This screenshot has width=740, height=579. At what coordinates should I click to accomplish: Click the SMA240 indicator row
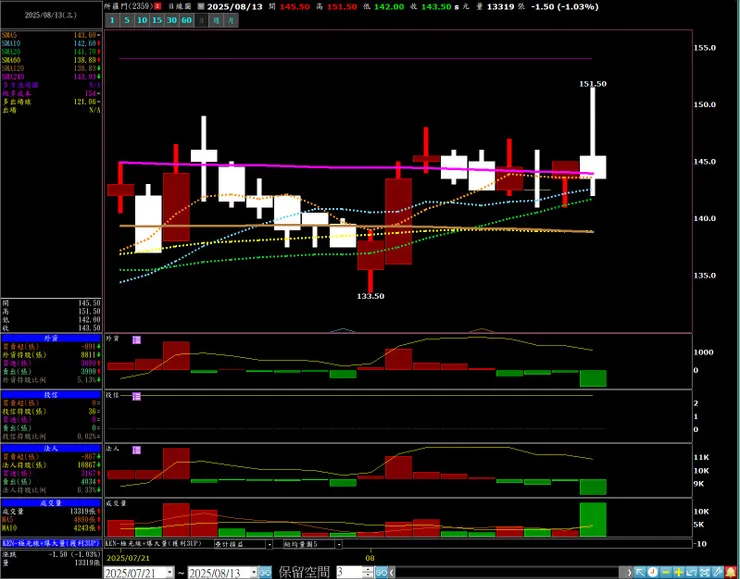51,76
